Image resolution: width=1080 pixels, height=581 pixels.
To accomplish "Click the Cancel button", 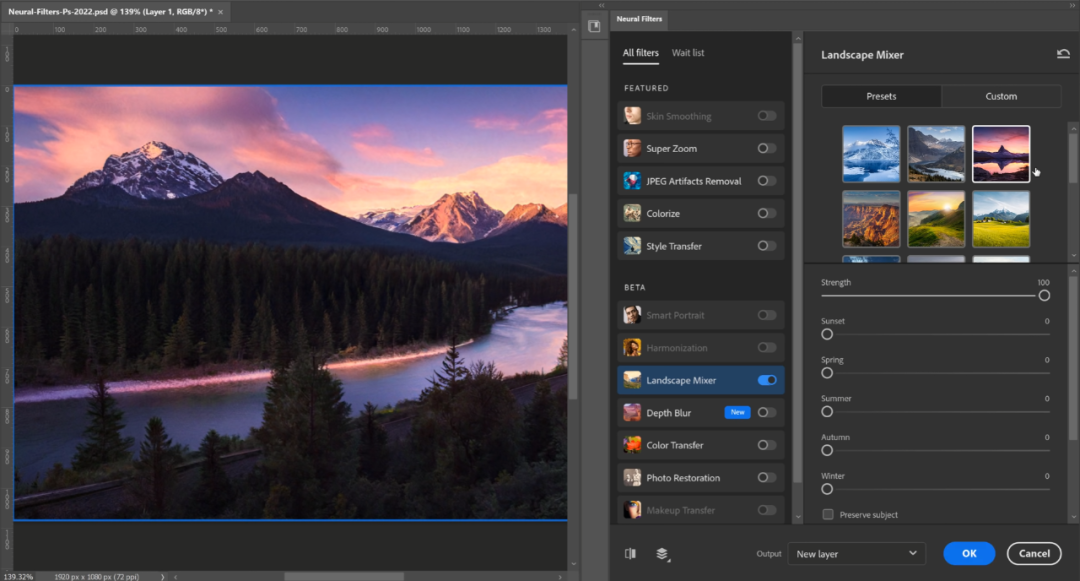I will (1033, 553).
